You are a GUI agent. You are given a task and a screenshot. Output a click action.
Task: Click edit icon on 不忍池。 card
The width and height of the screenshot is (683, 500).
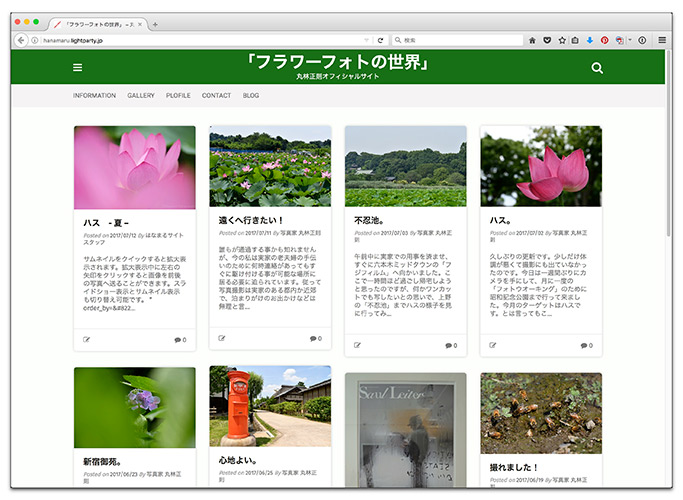357,345
